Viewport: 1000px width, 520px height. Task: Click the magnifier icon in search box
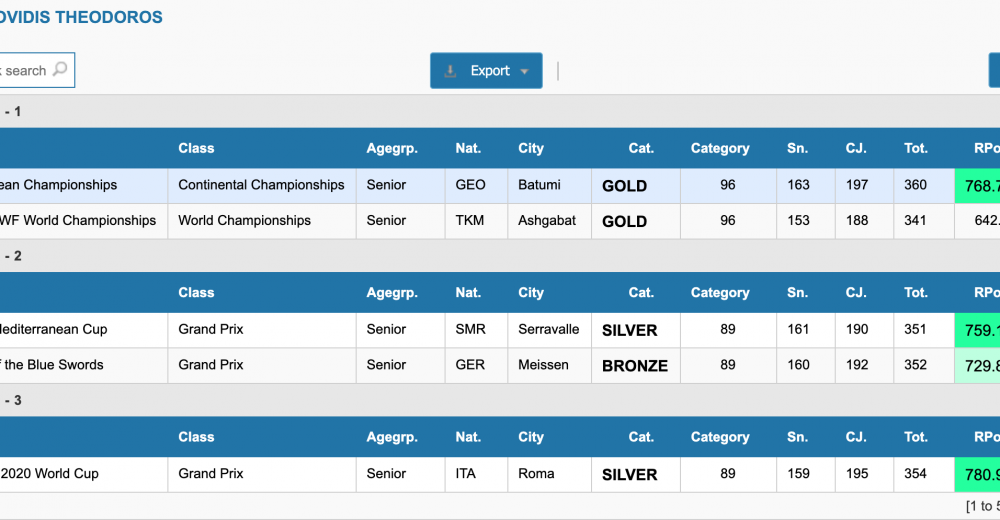pos(60,70)
